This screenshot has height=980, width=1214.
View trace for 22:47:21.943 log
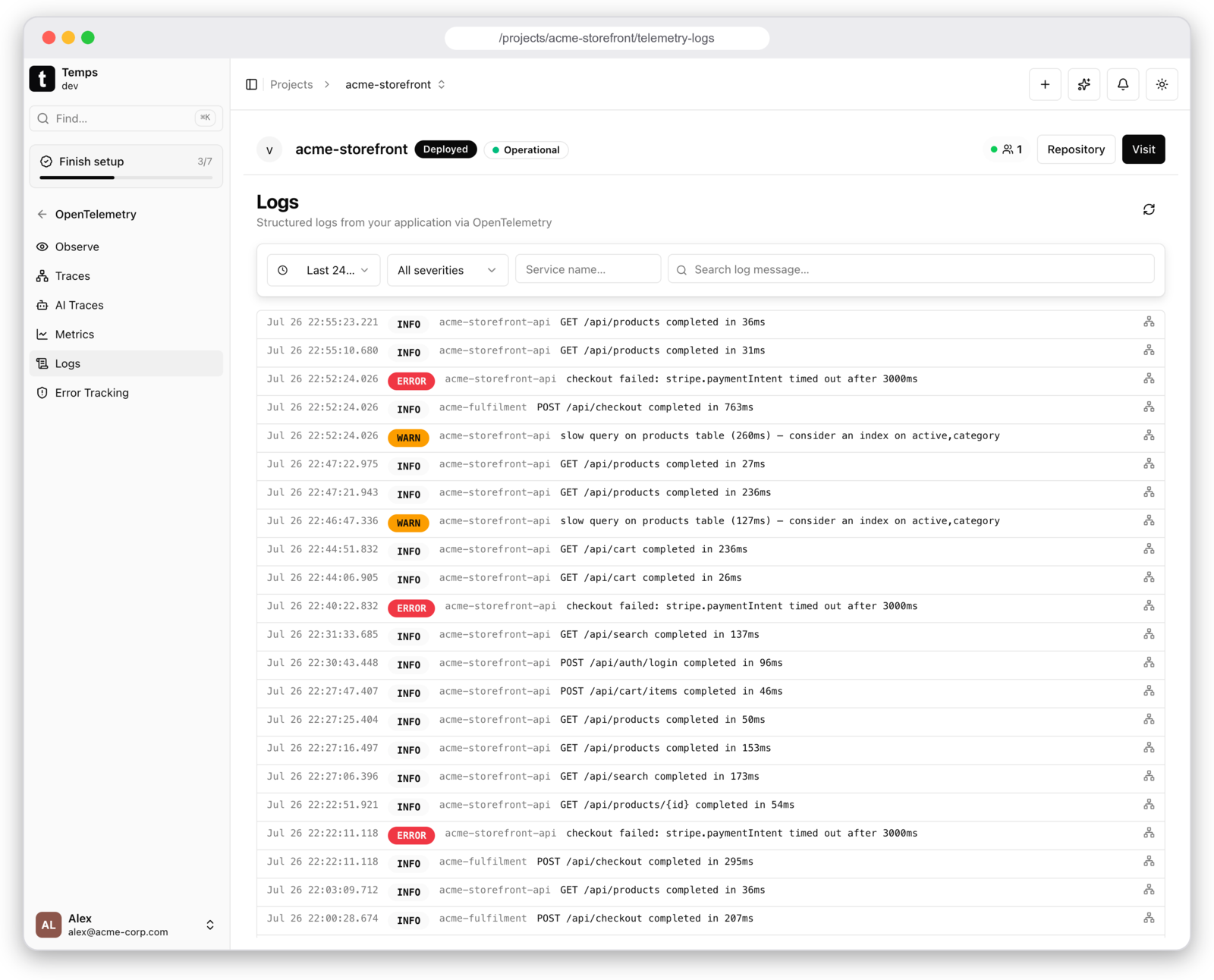1149,492
